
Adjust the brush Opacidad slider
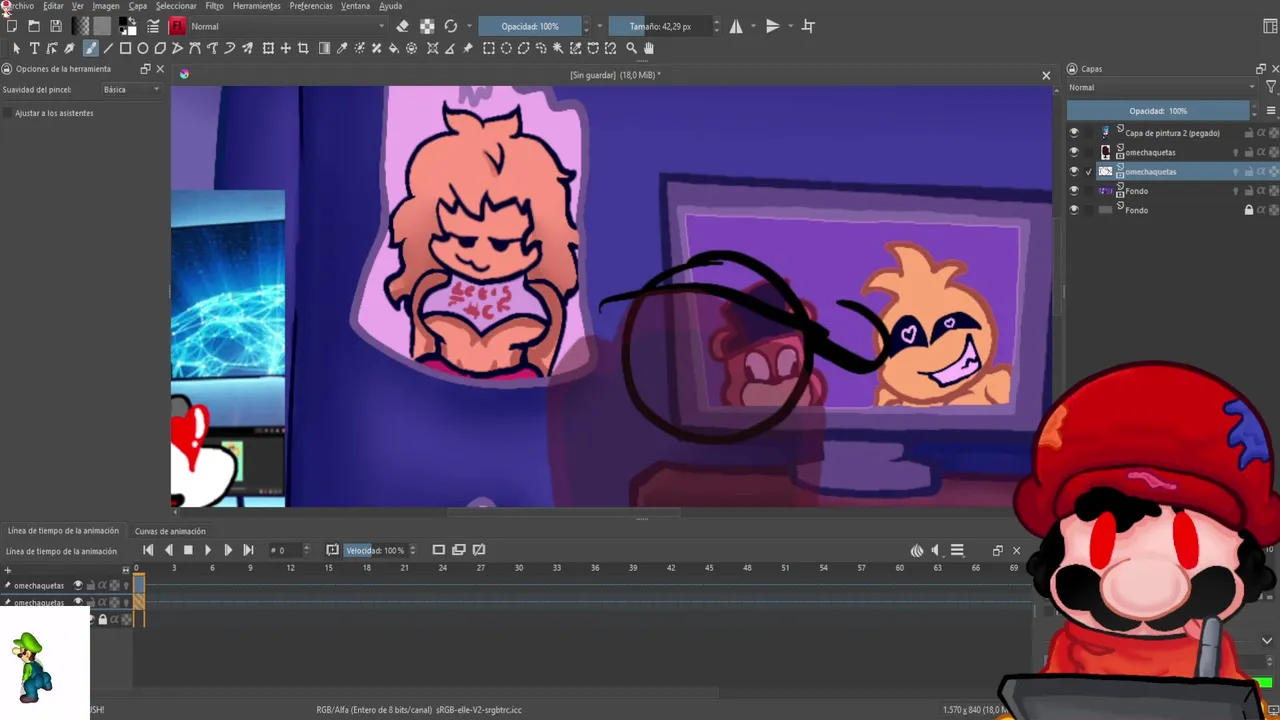[530, 26]
